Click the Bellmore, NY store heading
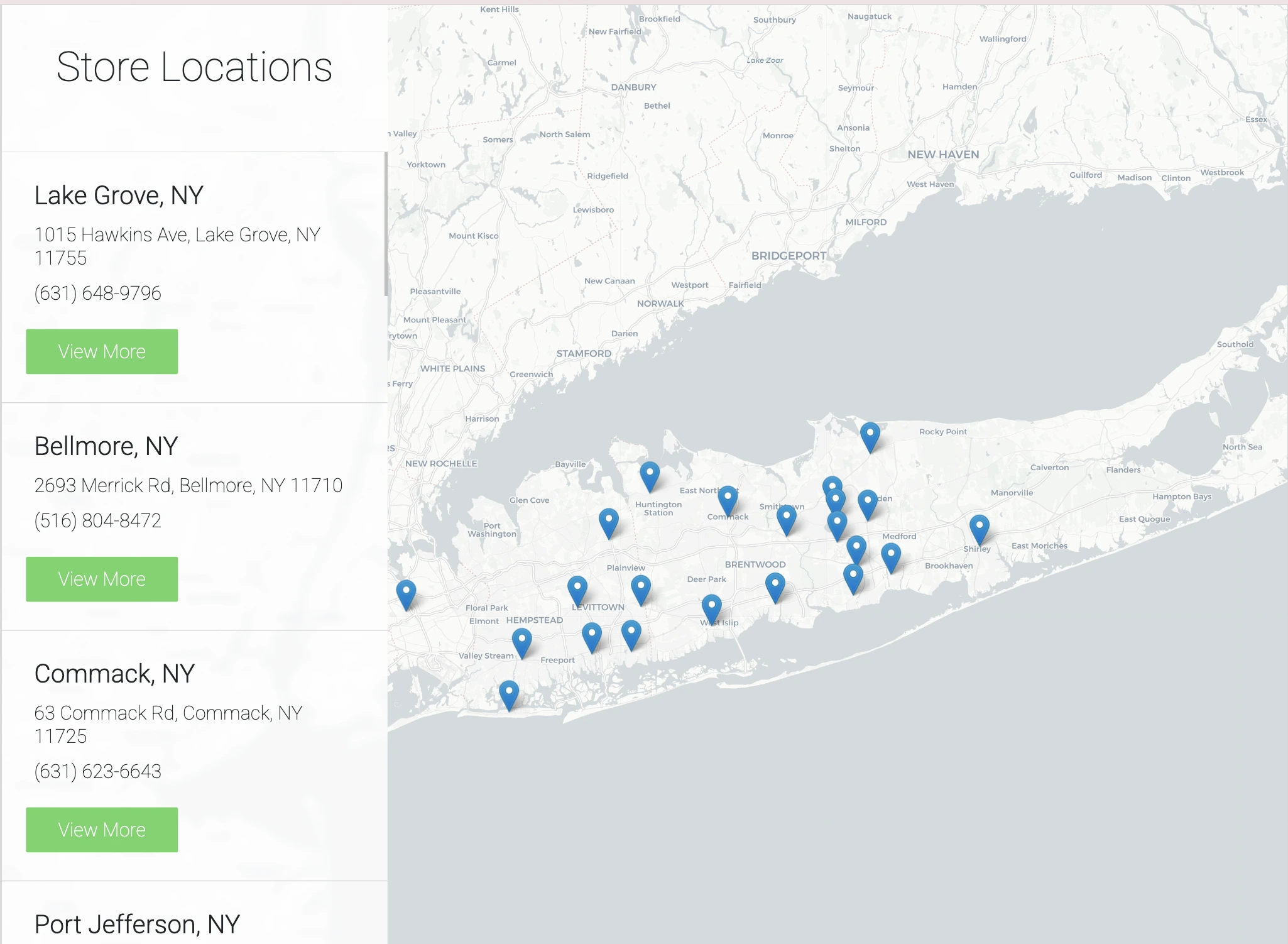Screen dimensions: 1288x944 tap(106, 446)
